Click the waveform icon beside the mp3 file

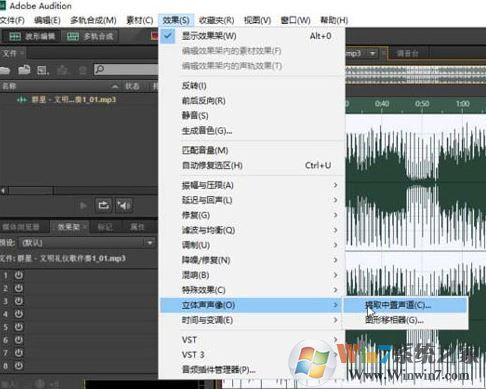point(22,100)
